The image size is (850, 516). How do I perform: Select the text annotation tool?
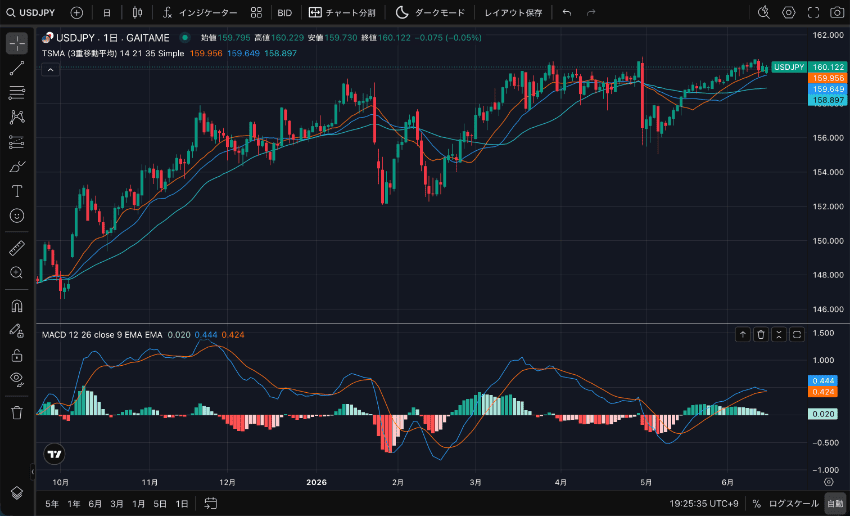pos(17,191)
